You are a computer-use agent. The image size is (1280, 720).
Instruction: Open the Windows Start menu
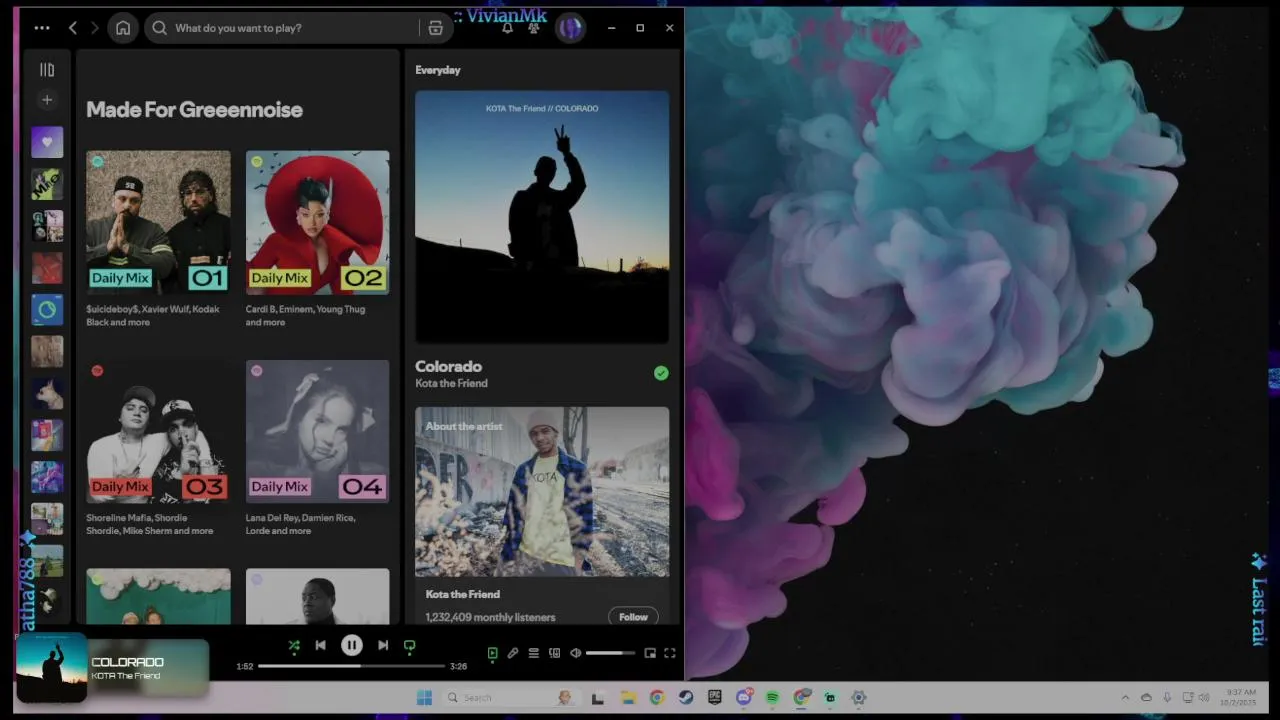coord(424,697)
